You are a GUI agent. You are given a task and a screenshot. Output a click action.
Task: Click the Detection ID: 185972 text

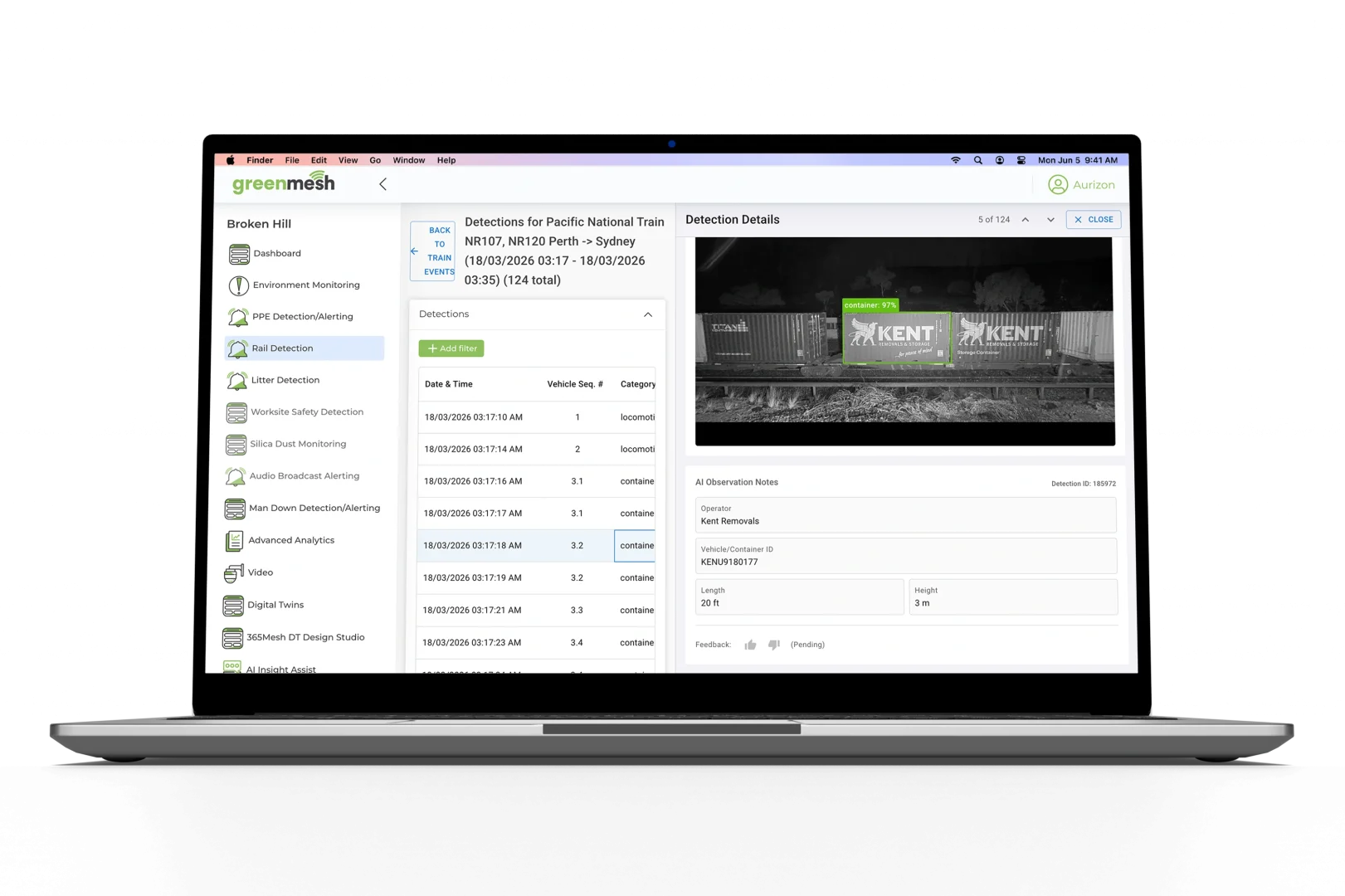pos(1084,484)
